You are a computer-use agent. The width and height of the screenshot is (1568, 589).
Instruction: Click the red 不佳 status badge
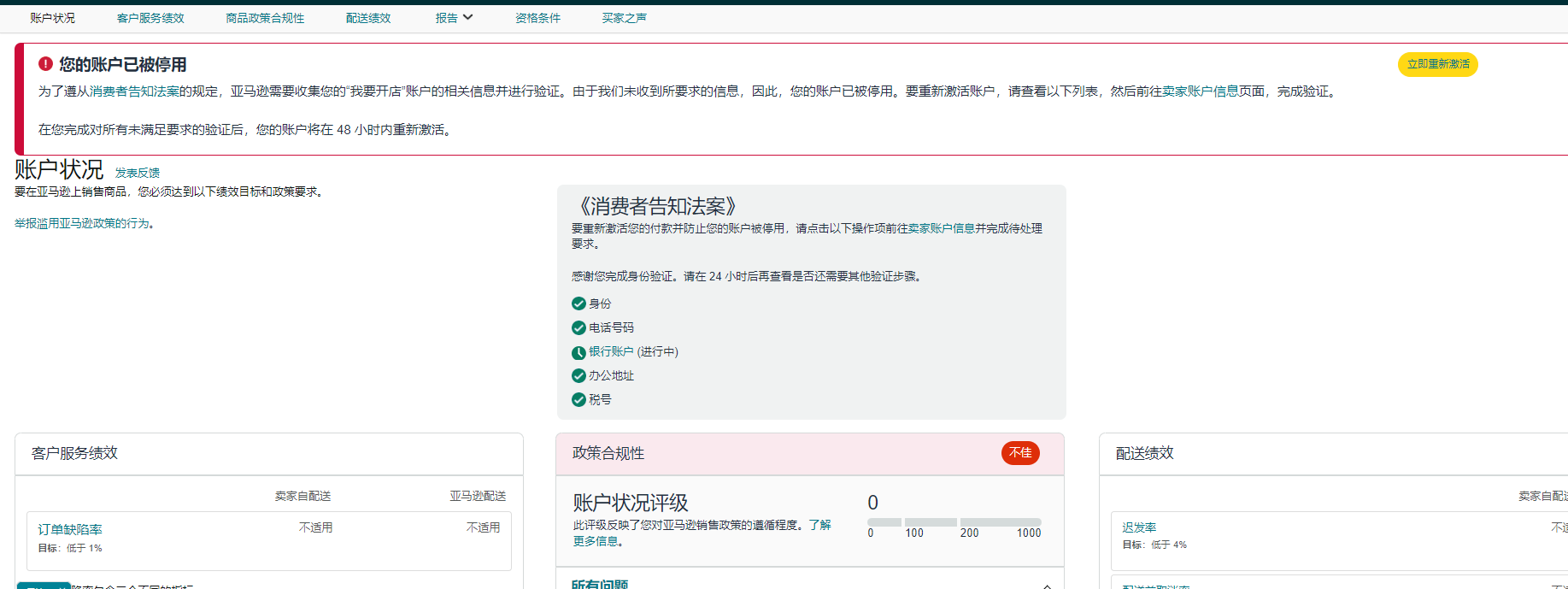(1020, 453)
